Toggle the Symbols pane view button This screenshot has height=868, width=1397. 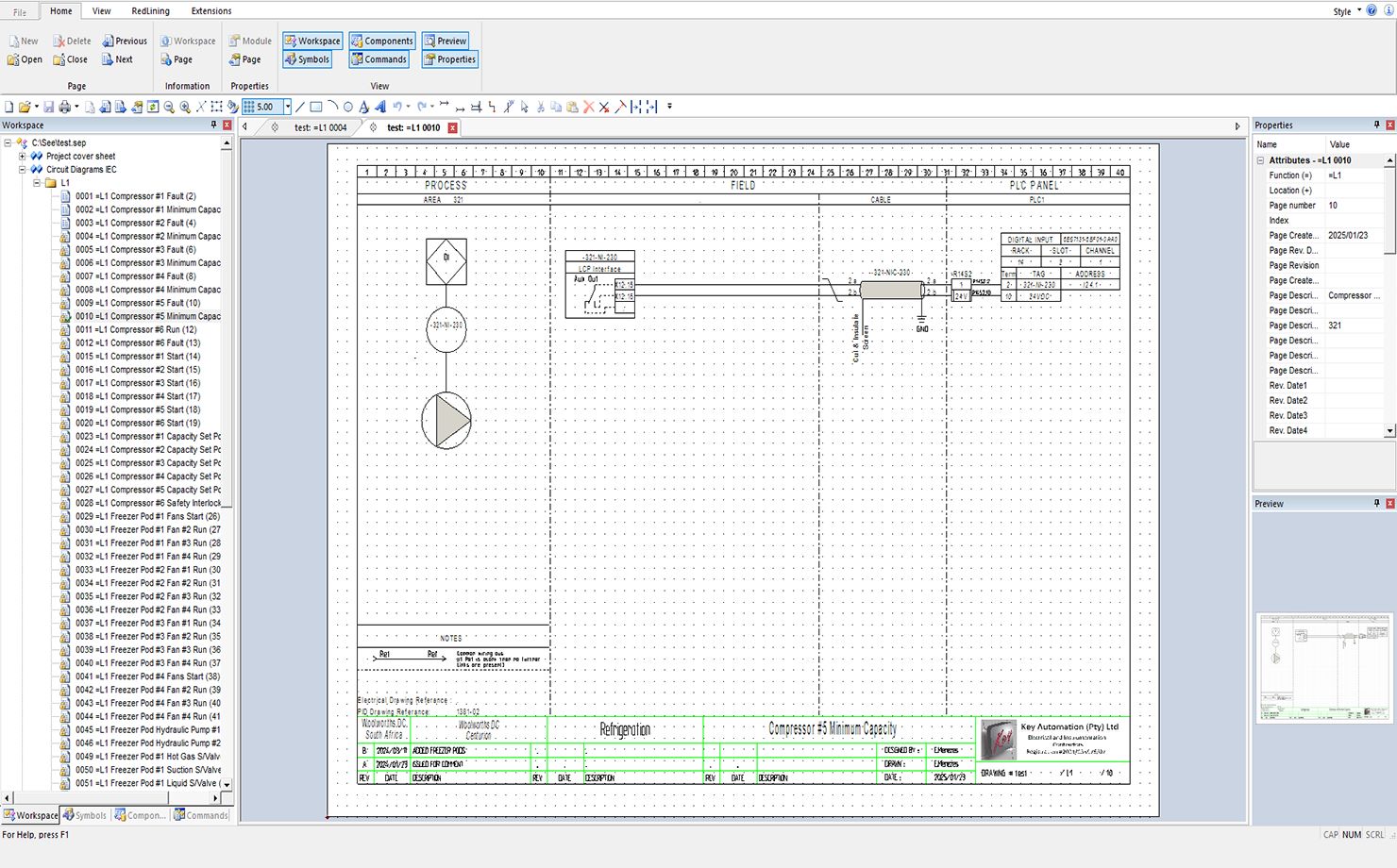tap(307, 59)
